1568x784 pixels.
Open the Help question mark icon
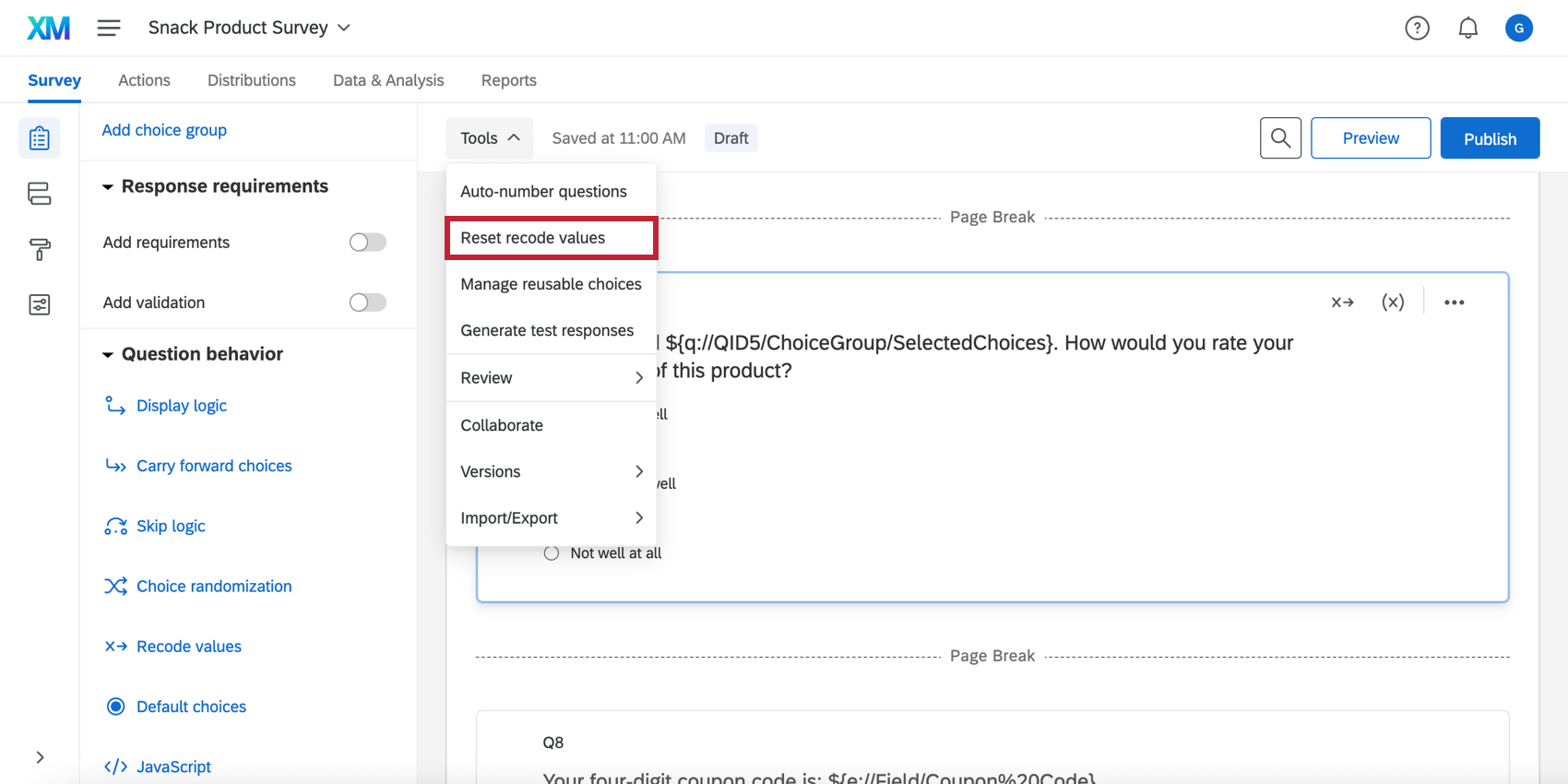1417,29
